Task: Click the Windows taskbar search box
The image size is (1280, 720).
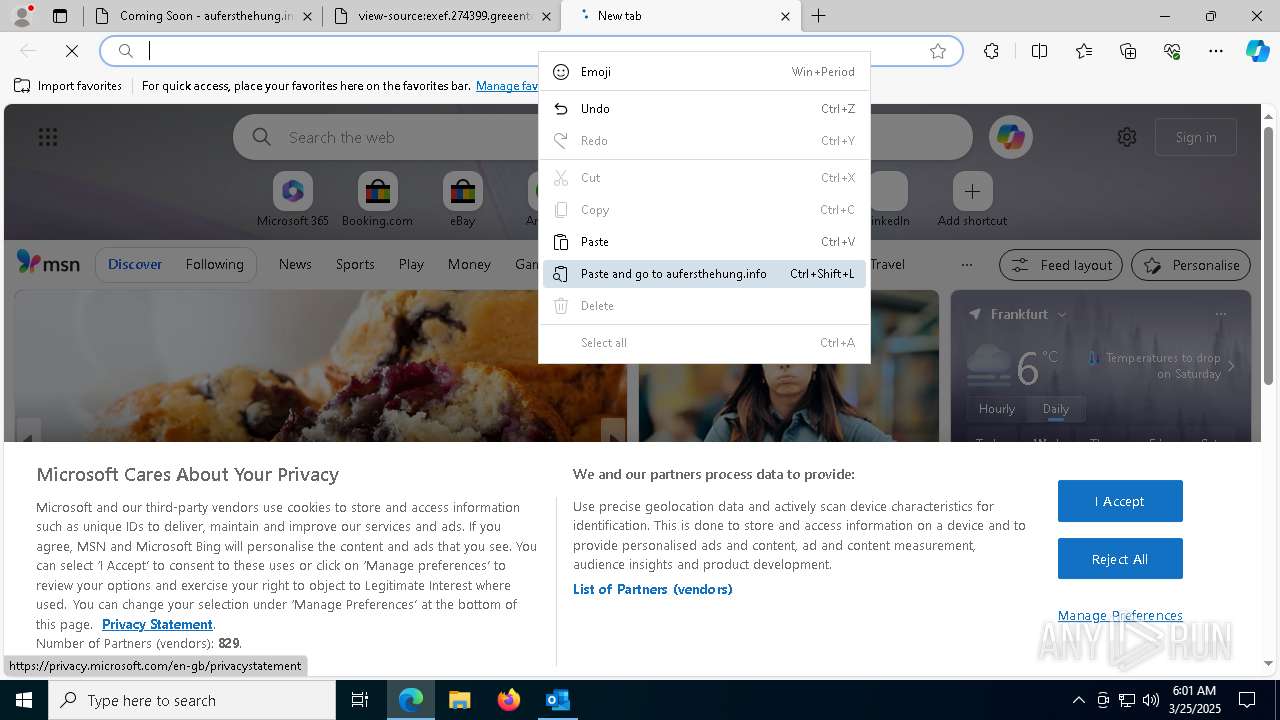Action: pyautogui.click(x=192, y=700)
